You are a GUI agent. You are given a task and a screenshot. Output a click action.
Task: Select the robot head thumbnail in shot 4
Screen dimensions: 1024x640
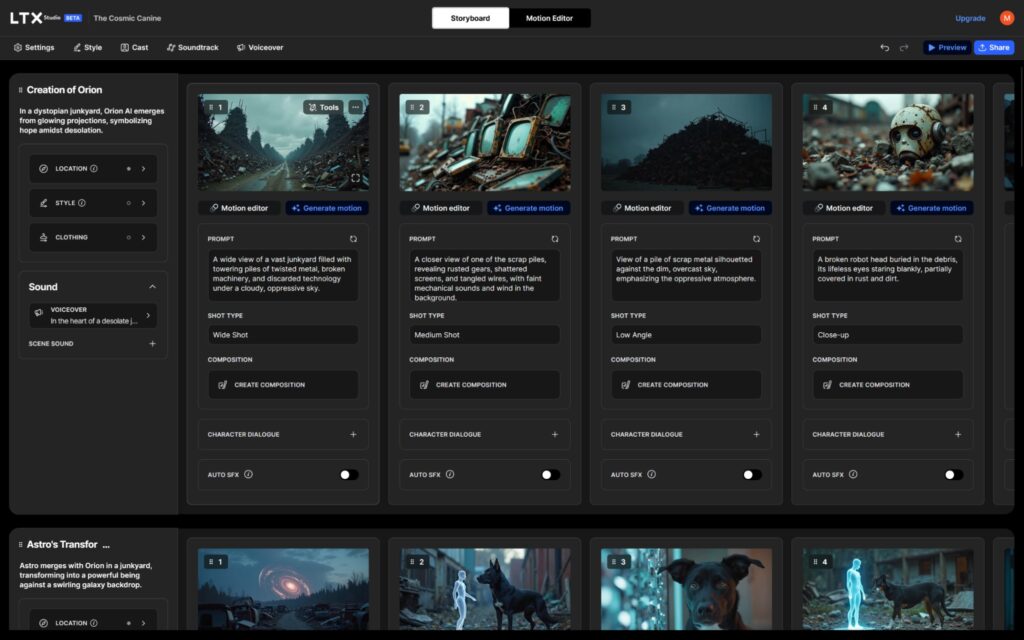coord(888,142)
